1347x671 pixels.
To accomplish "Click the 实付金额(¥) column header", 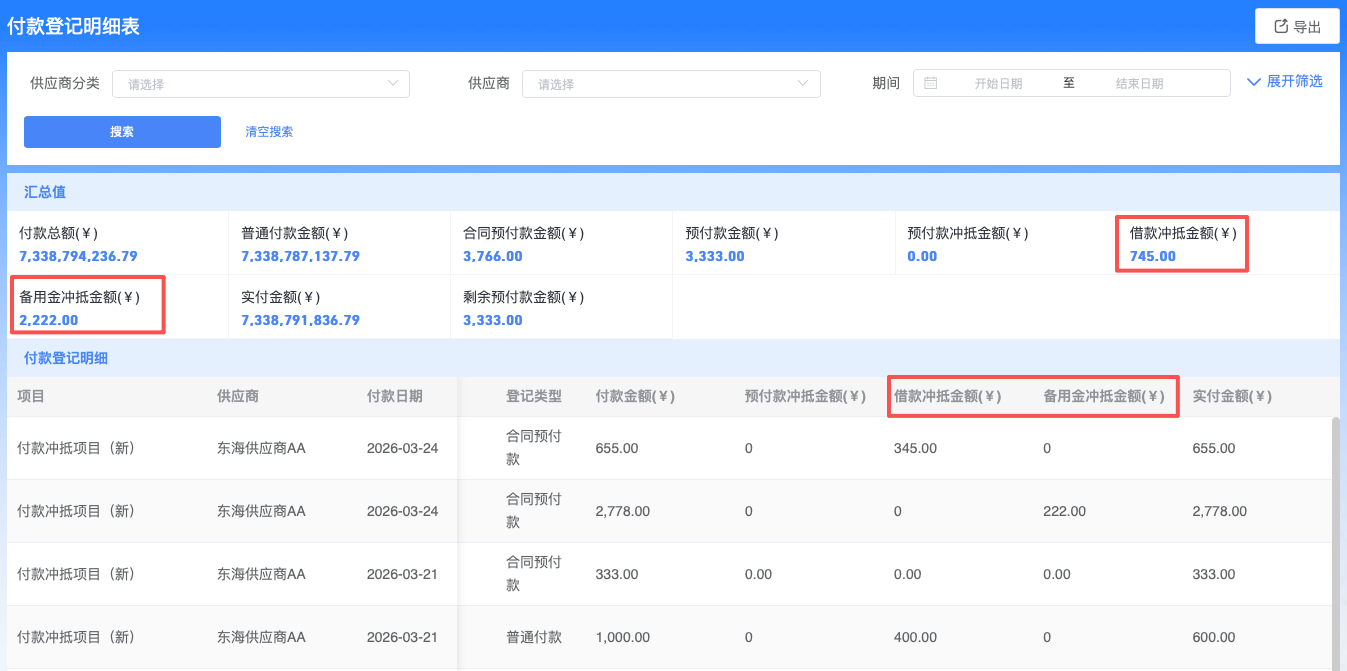I will pos(1232,397).
